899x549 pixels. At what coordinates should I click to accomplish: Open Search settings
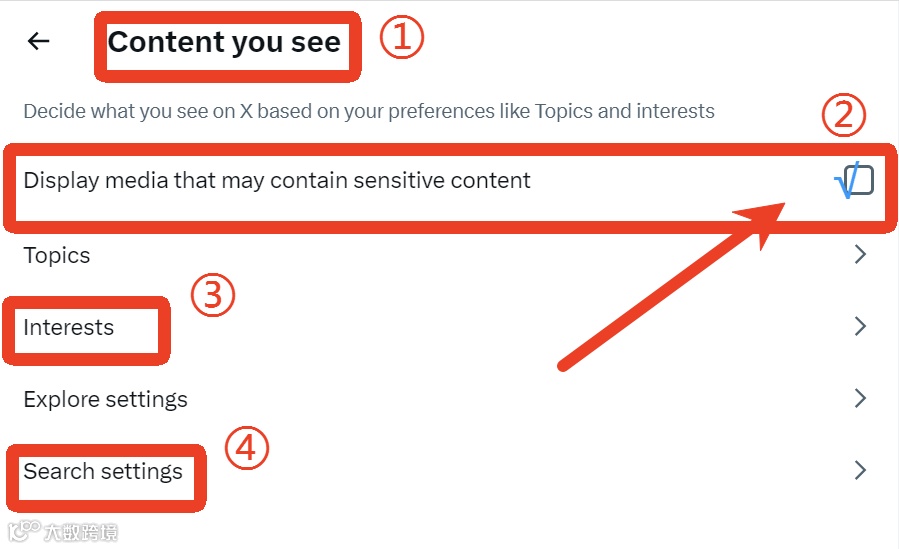(x=103, y=471)
